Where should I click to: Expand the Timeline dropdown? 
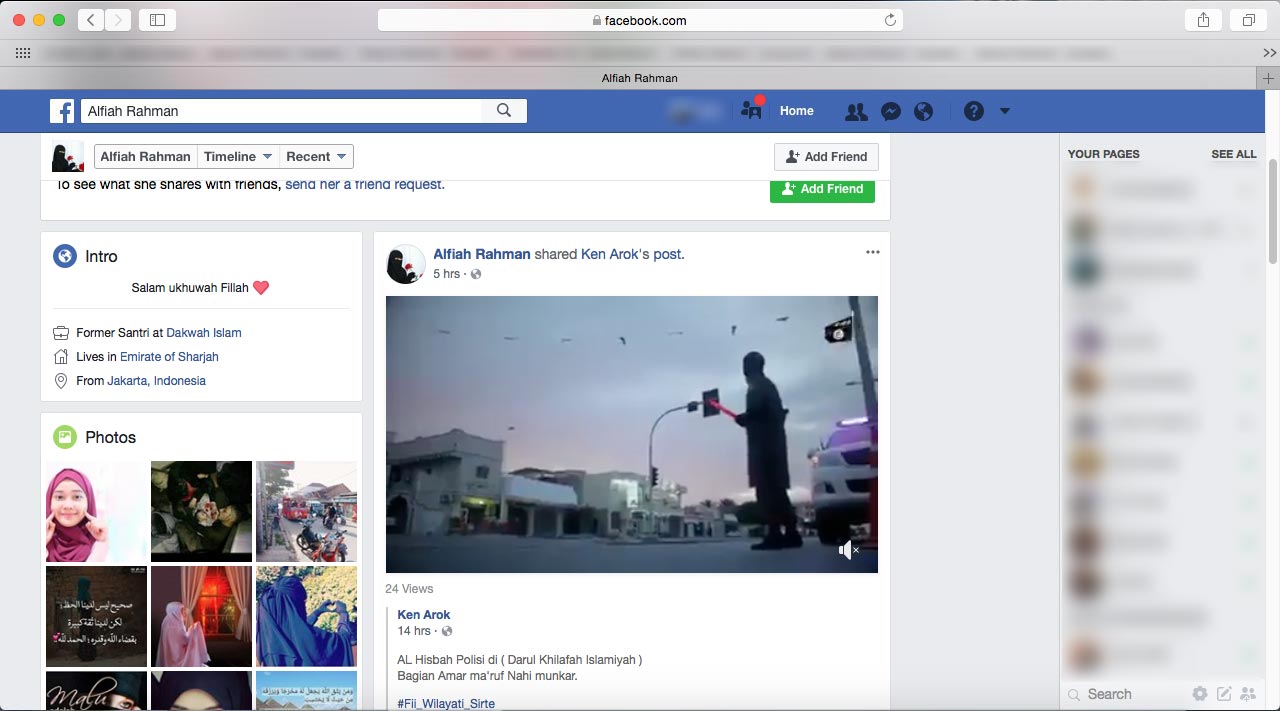238,157
